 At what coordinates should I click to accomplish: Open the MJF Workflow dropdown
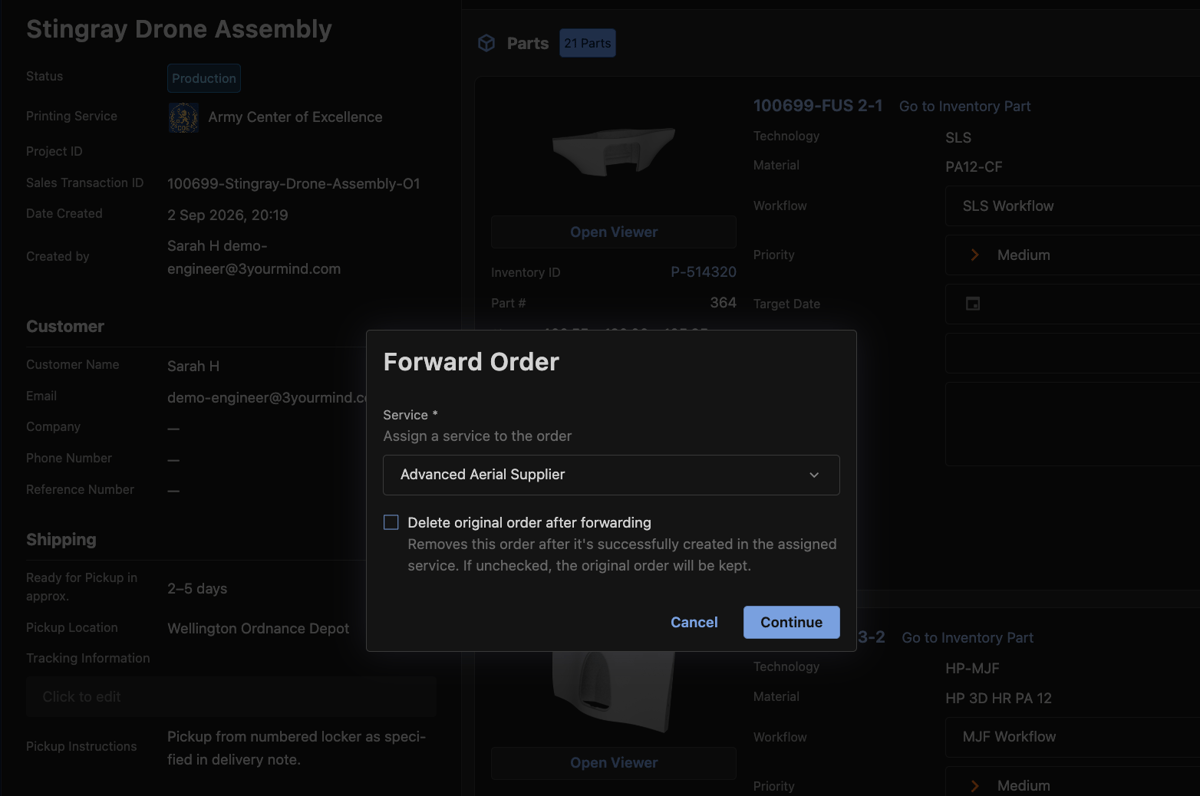(x=1072, y=737)
